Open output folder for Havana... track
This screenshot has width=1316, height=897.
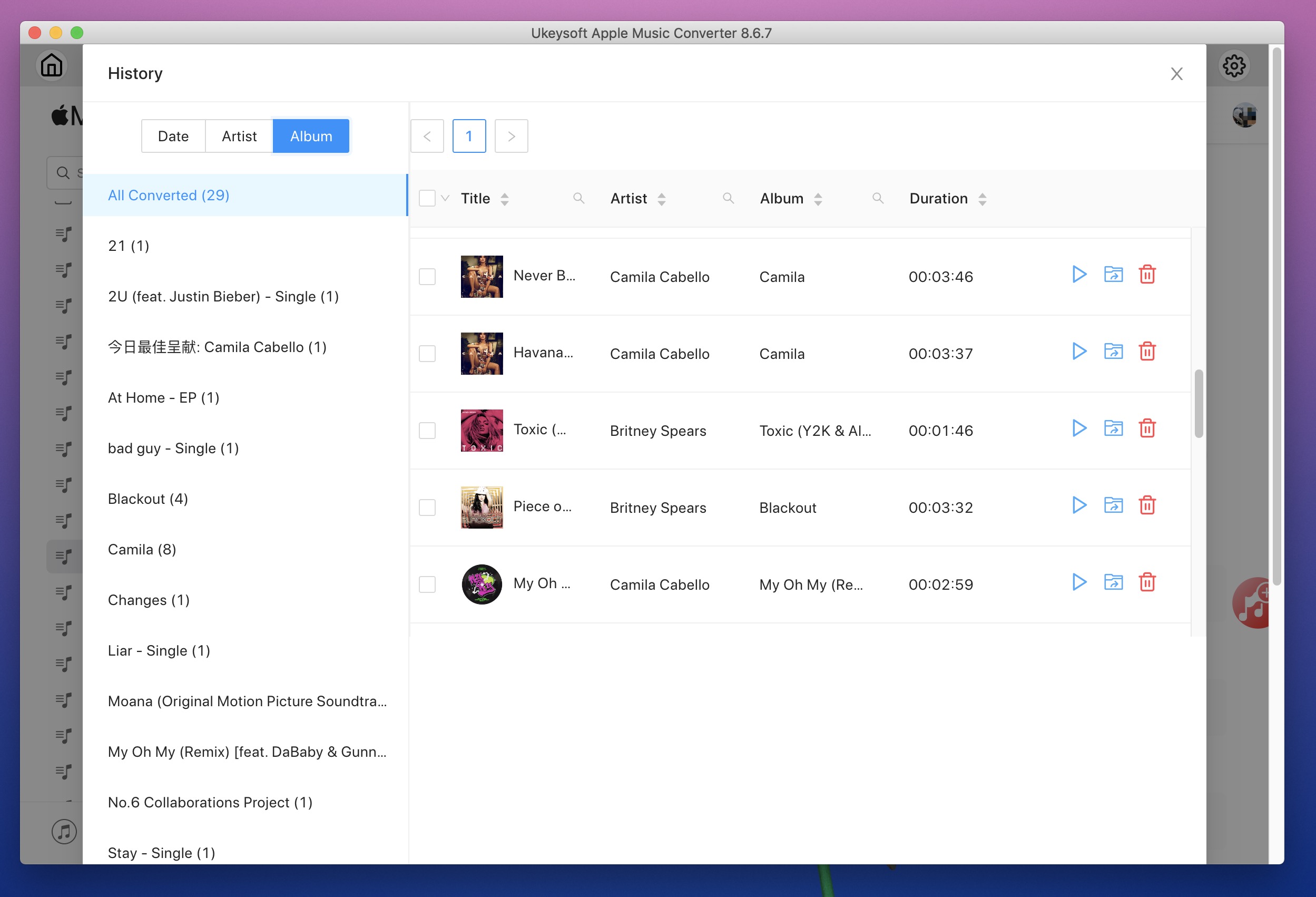point(1113,352)
